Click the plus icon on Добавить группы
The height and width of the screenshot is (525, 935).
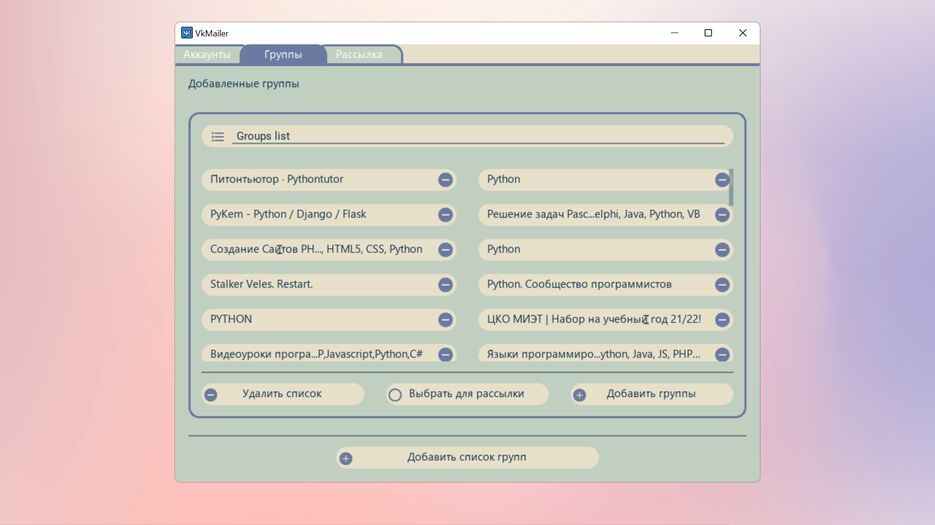click(579, 394)
